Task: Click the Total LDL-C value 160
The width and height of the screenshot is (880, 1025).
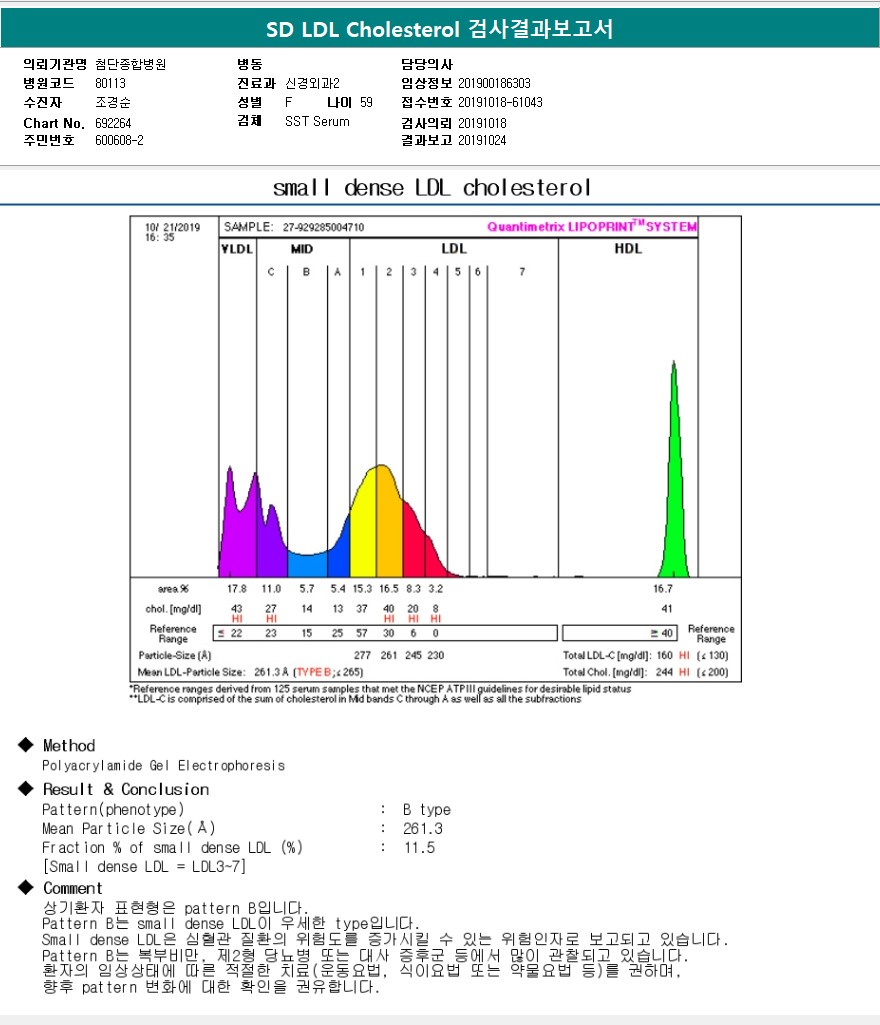Action: (663, 655)
